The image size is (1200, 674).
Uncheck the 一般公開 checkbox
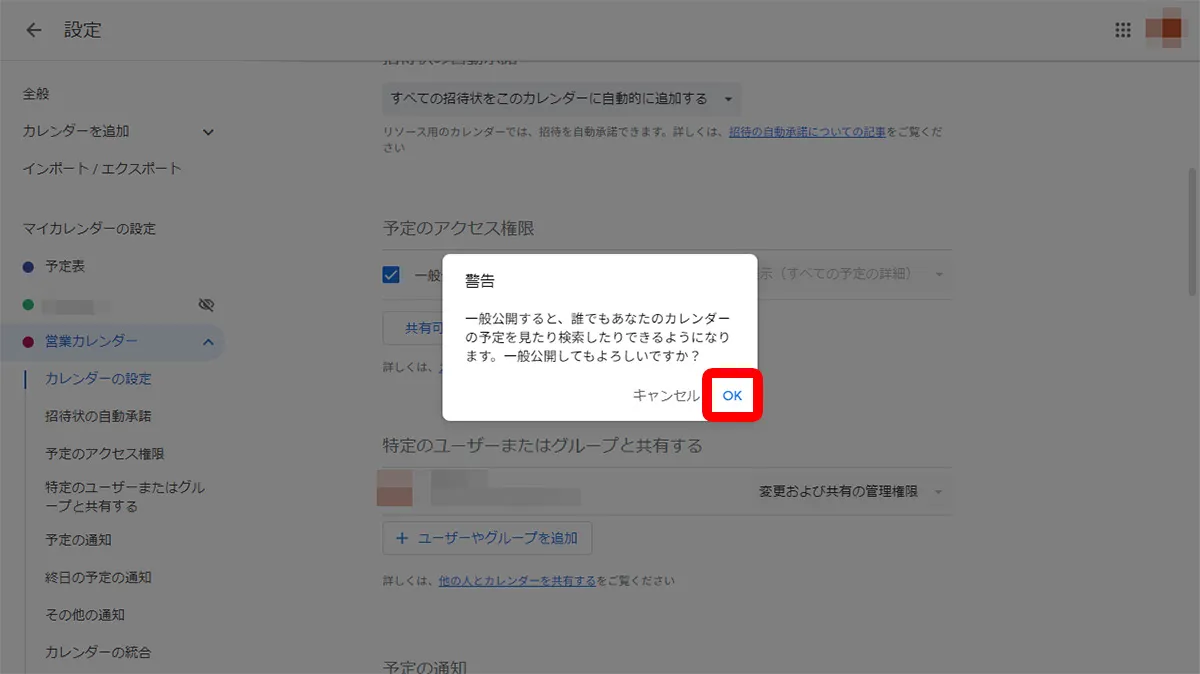coord(390,274)
